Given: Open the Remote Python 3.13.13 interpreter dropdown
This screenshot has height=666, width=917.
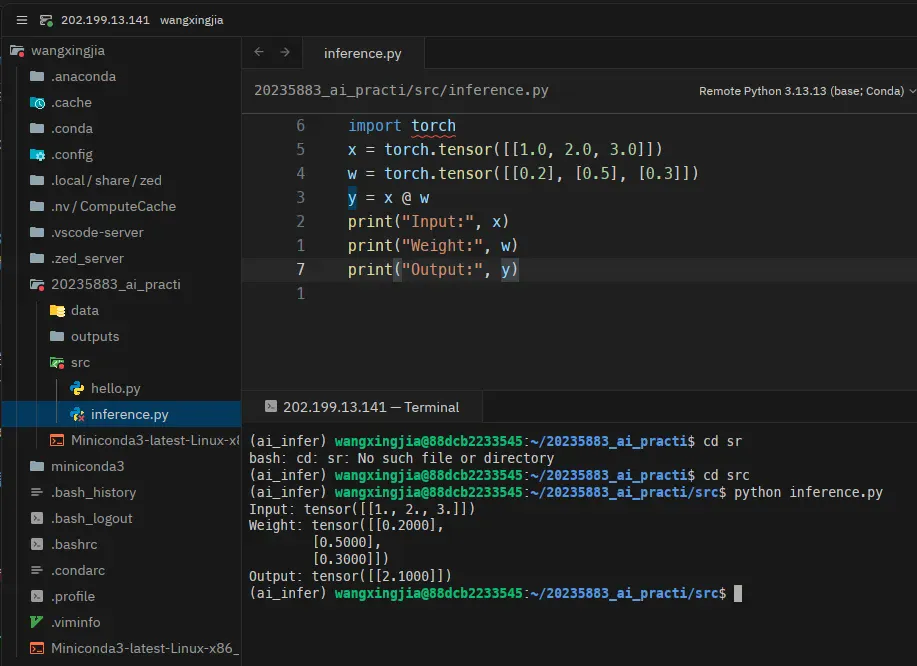Looking at the screenshot, I should coord(806,91).
